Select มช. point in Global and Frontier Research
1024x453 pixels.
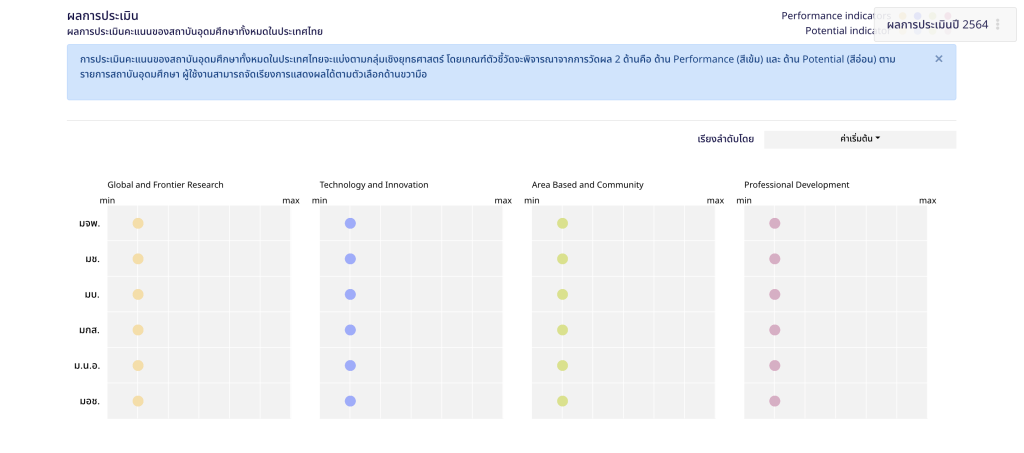pos(138,259)
